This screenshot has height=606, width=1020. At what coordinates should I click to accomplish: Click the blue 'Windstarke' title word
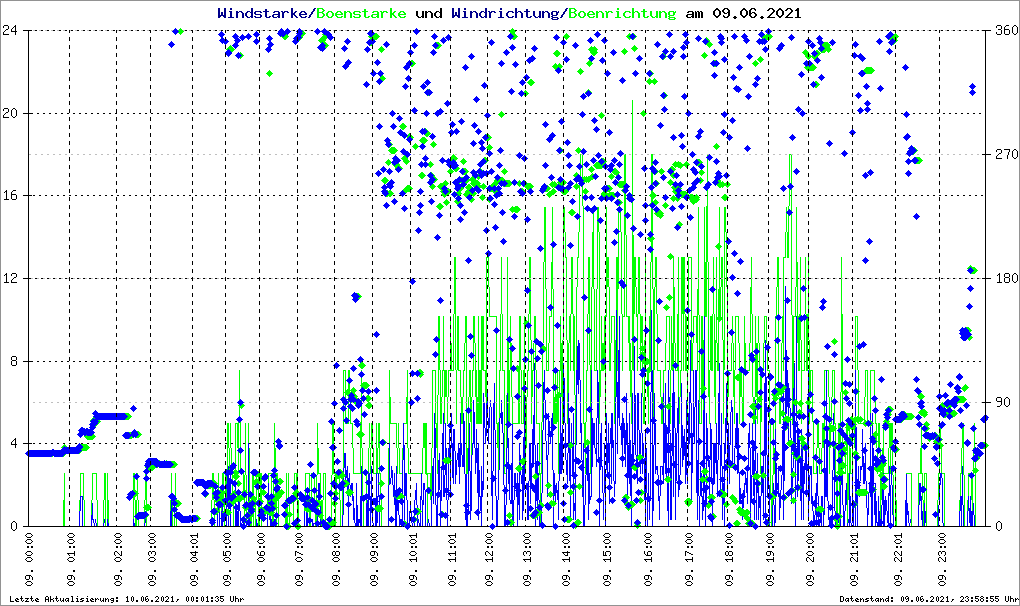(x=264, y=13)
